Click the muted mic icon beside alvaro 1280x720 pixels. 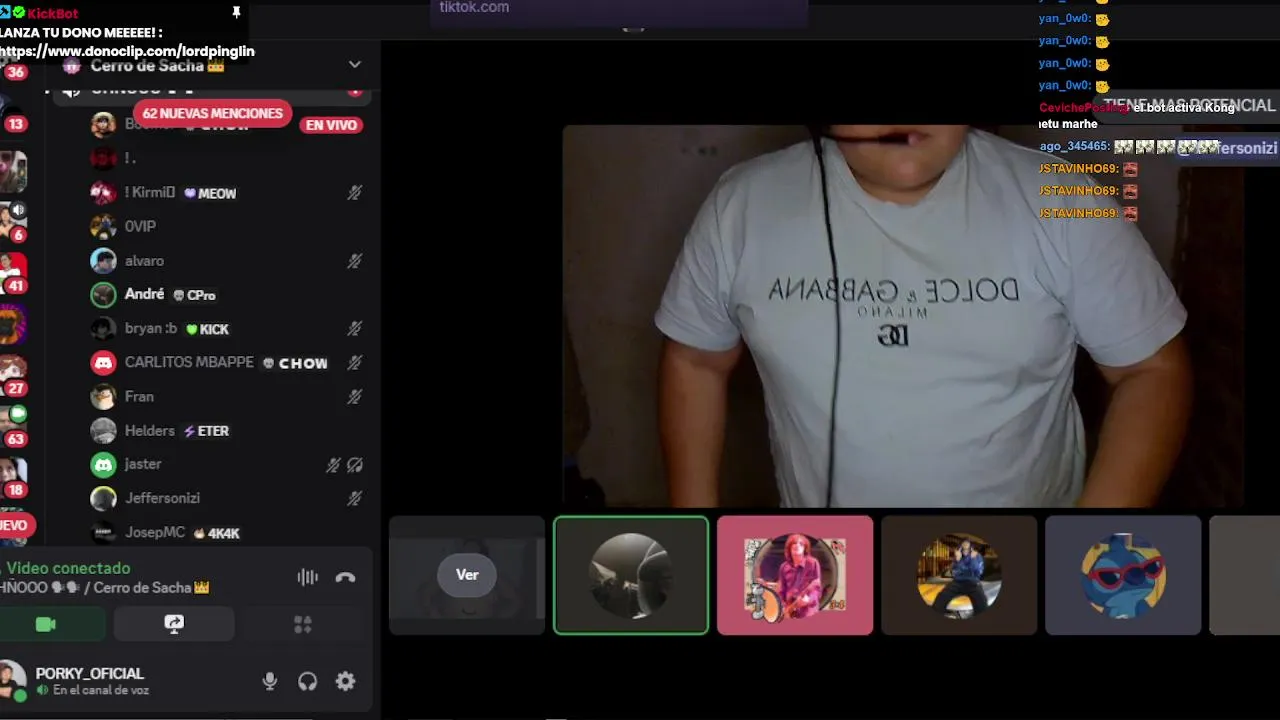tap(354, 261)
